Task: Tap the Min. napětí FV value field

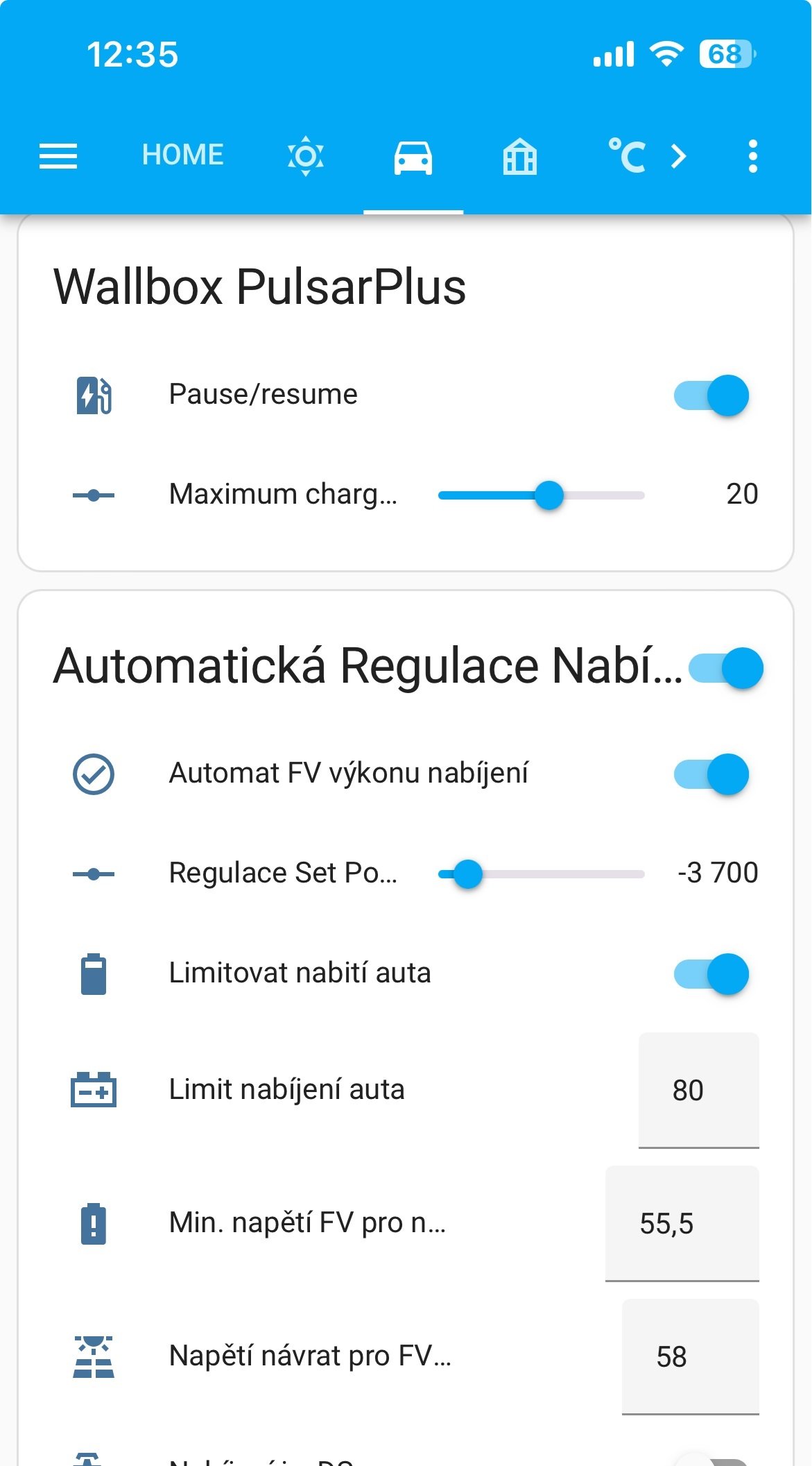Action: [682, 1223]
